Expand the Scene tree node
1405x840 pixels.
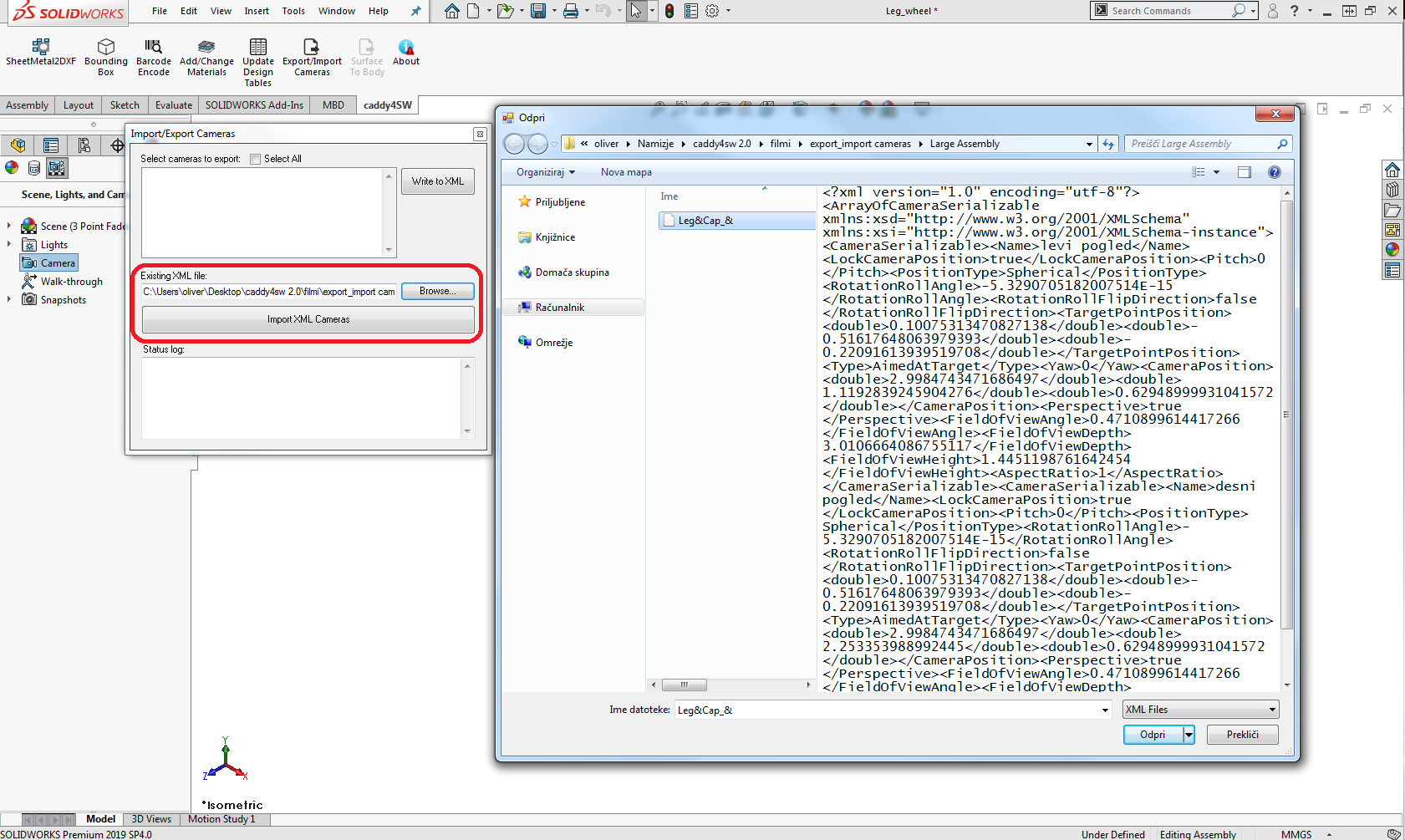(x=9, y=226)
